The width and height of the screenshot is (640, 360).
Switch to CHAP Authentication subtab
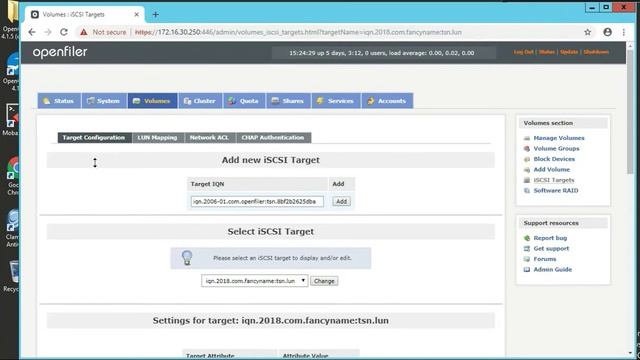273,138
